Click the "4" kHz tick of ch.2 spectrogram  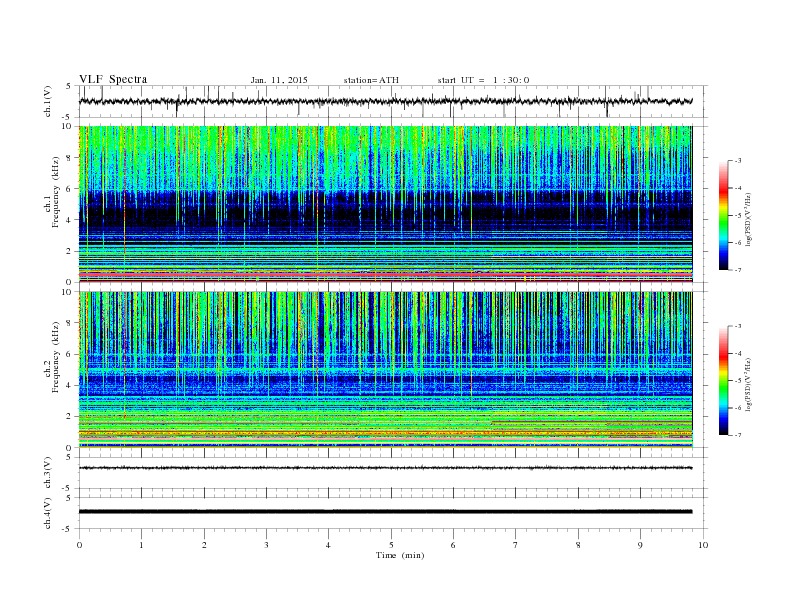pos(69,385)
